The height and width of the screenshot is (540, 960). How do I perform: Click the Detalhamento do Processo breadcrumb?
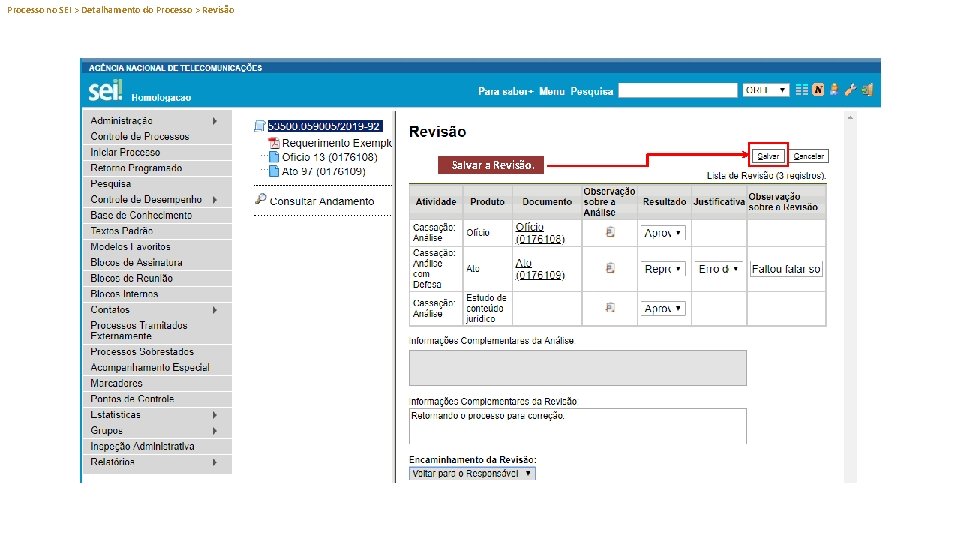pyautogui.click(x=137, y=10)
